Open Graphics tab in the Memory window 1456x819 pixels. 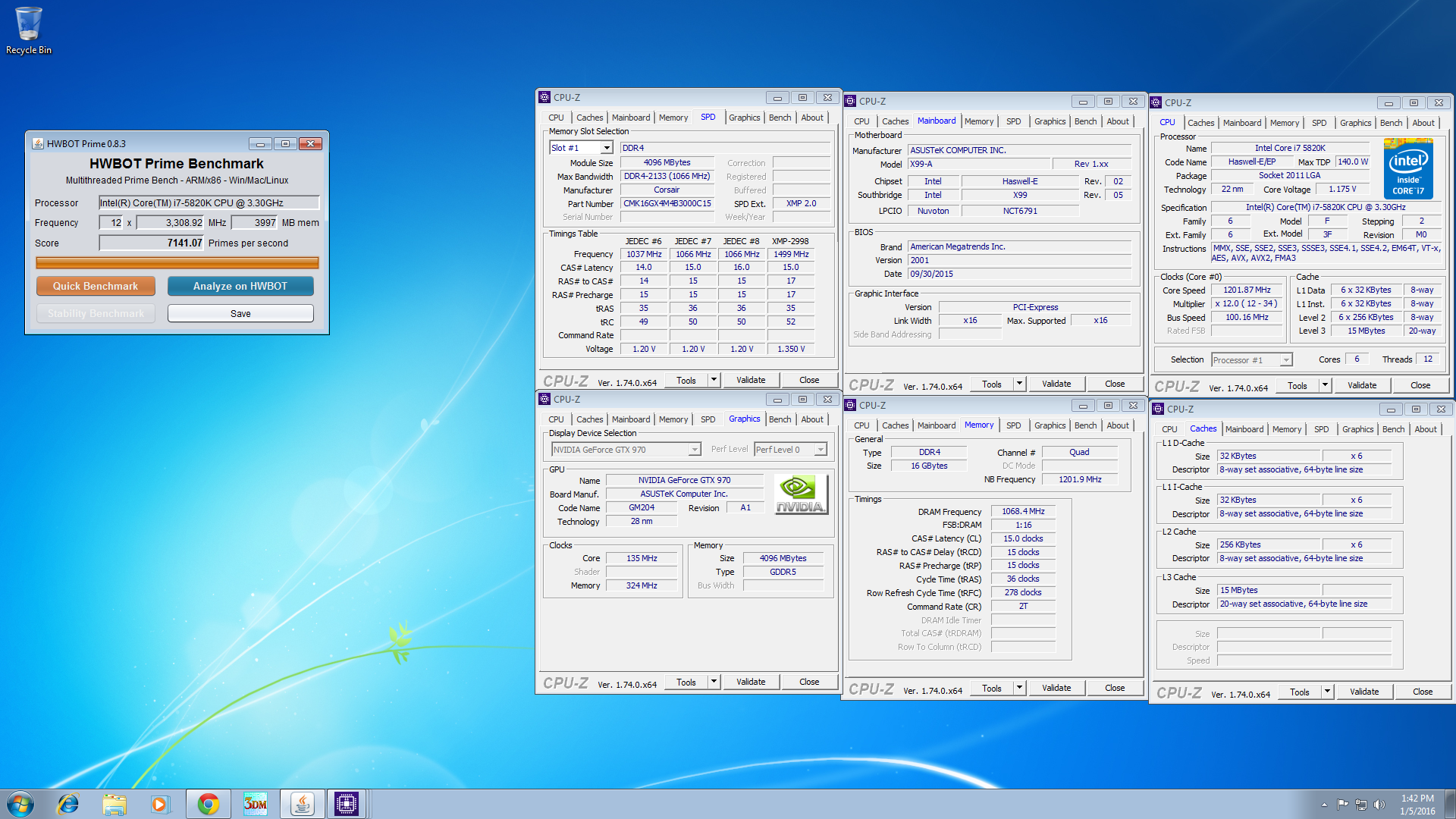pos(1050,425)
